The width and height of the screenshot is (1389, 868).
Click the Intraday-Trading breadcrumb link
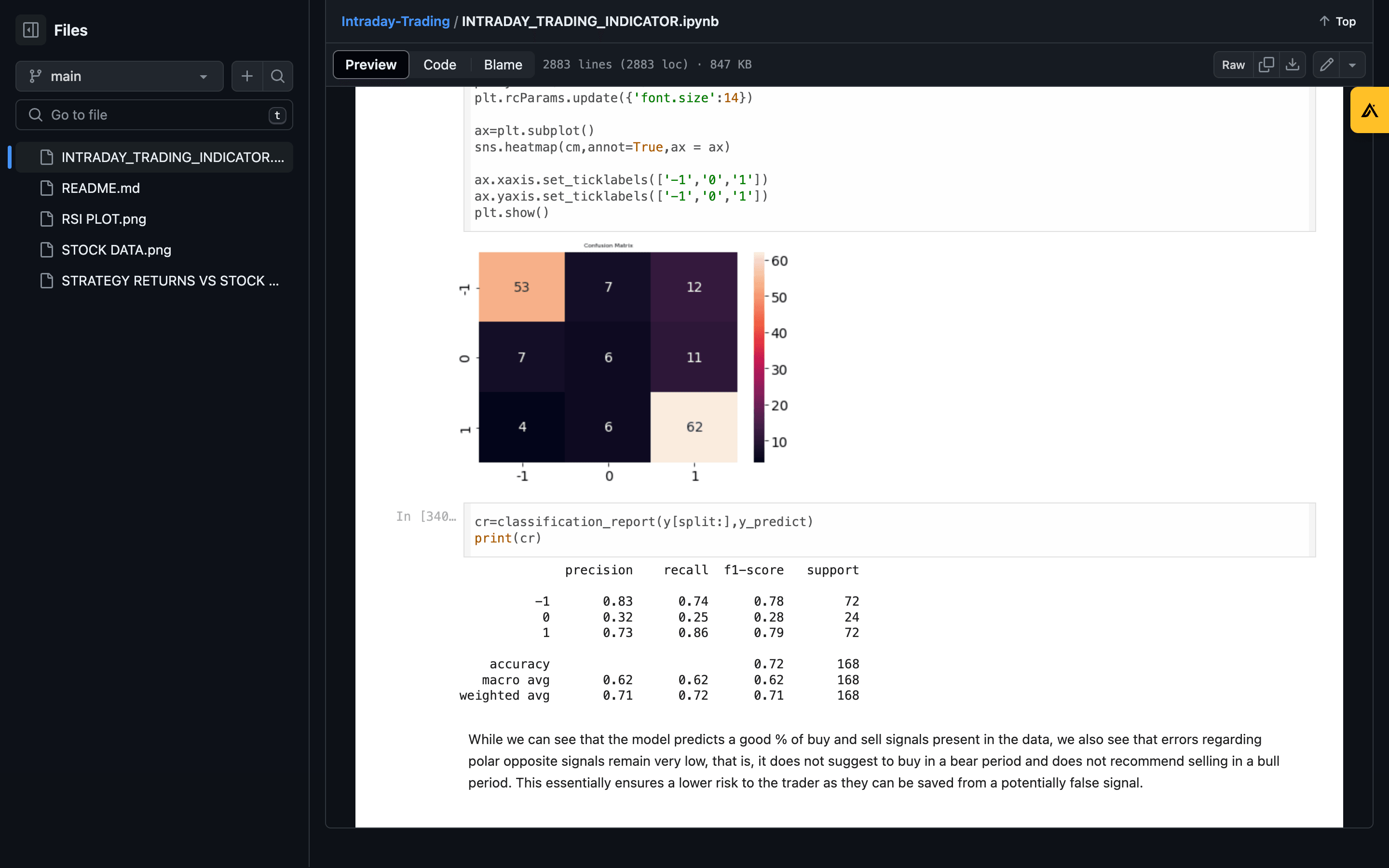tap(395, 21)
